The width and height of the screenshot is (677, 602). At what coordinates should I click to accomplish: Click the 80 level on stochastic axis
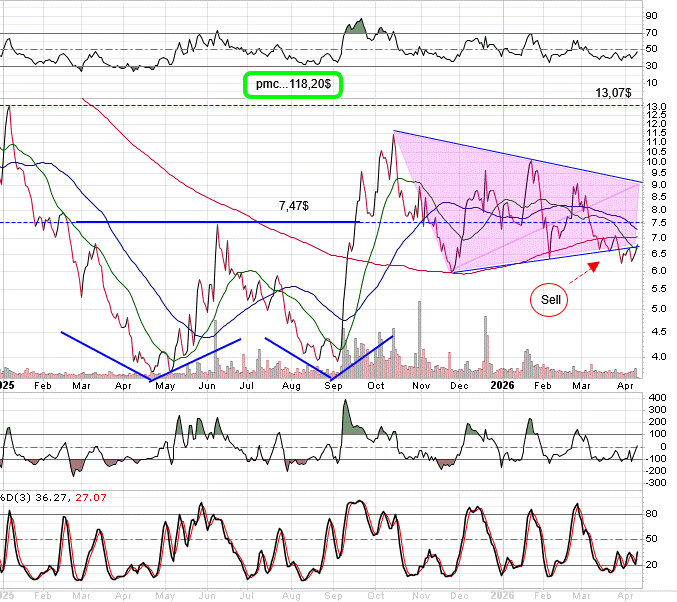point(652,515)
